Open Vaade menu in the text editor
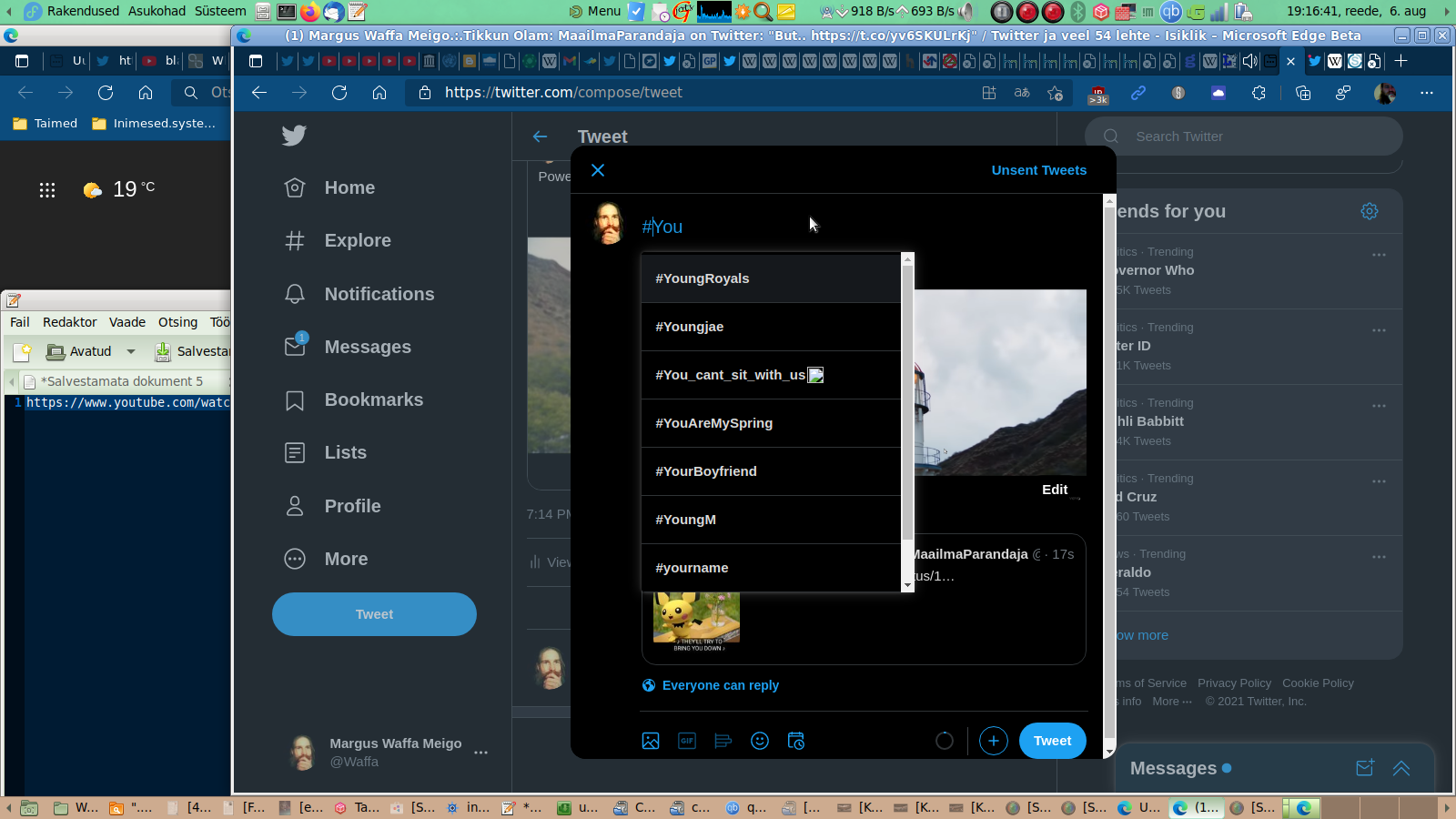Image resolution: width=1456 pixels, height=819 pixels. [127, 322]
